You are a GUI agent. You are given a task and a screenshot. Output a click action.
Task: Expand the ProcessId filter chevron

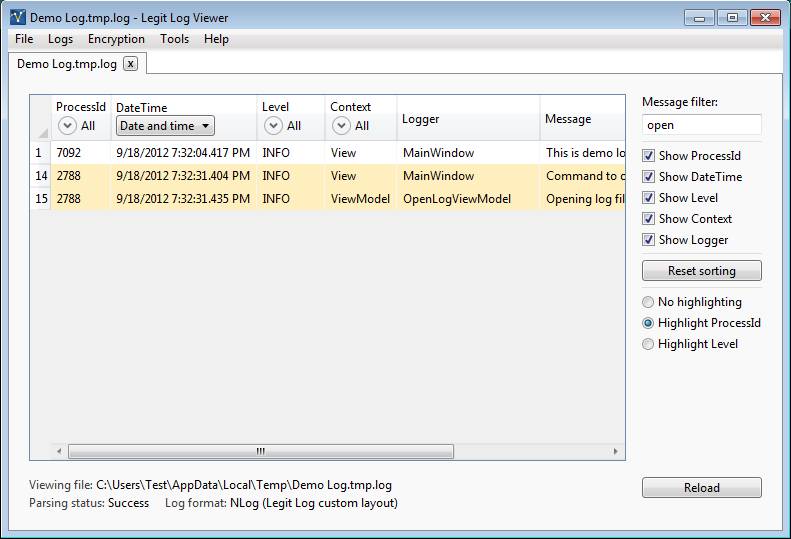point(67,126)
